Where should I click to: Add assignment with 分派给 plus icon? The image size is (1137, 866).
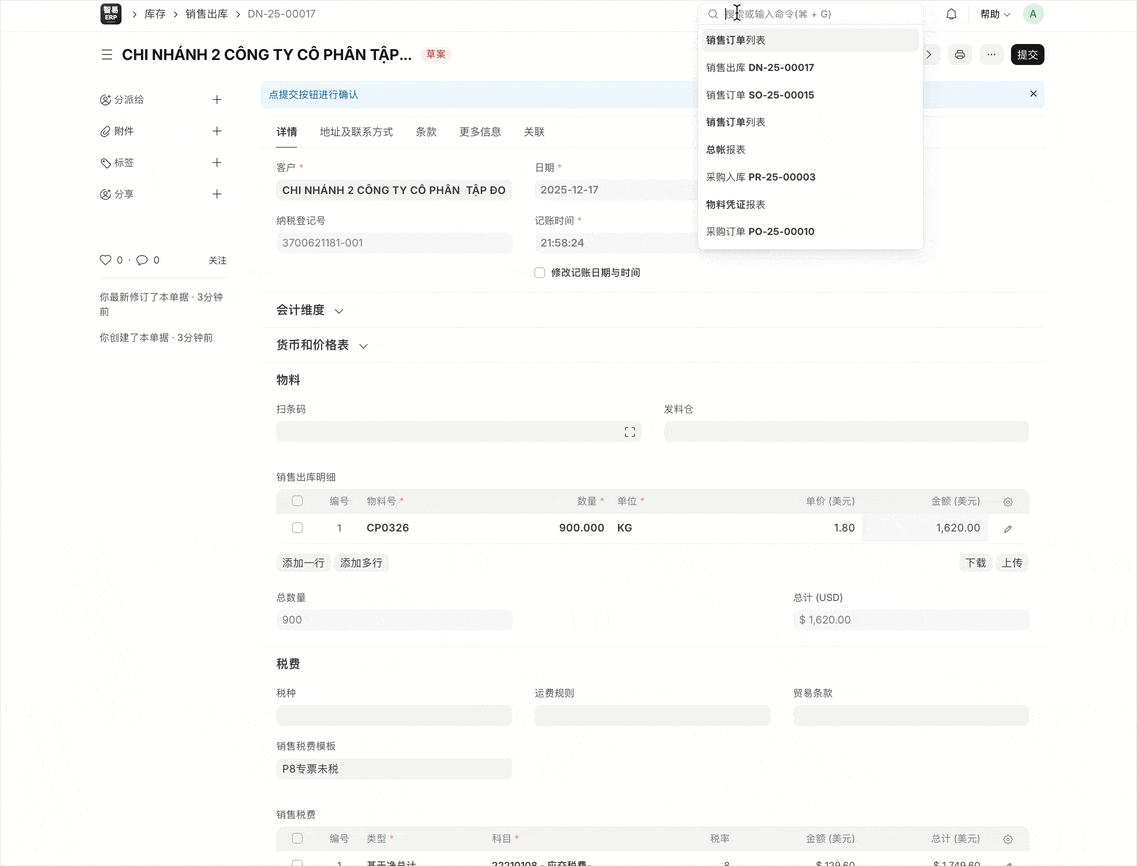(217, 100)
